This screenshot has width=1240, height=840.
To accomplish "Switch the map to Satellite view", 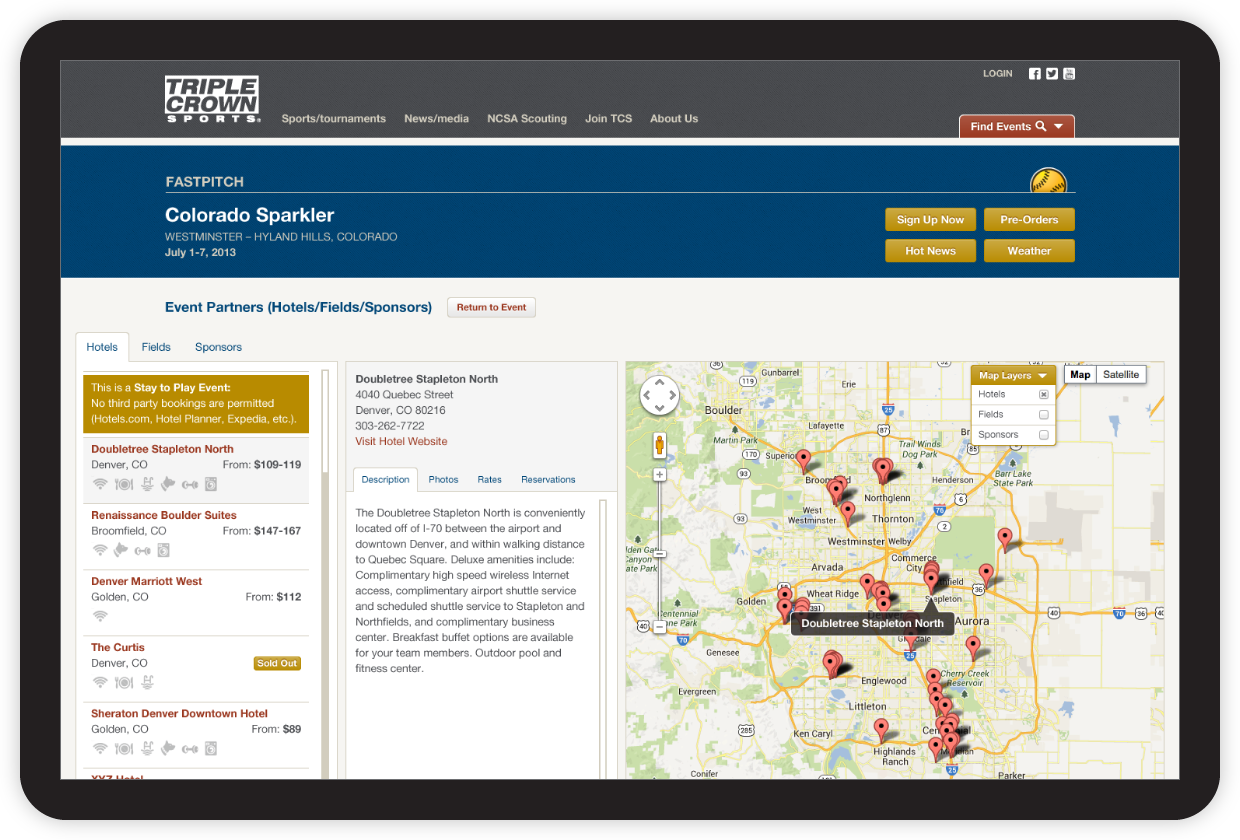I will (1121, 375).
